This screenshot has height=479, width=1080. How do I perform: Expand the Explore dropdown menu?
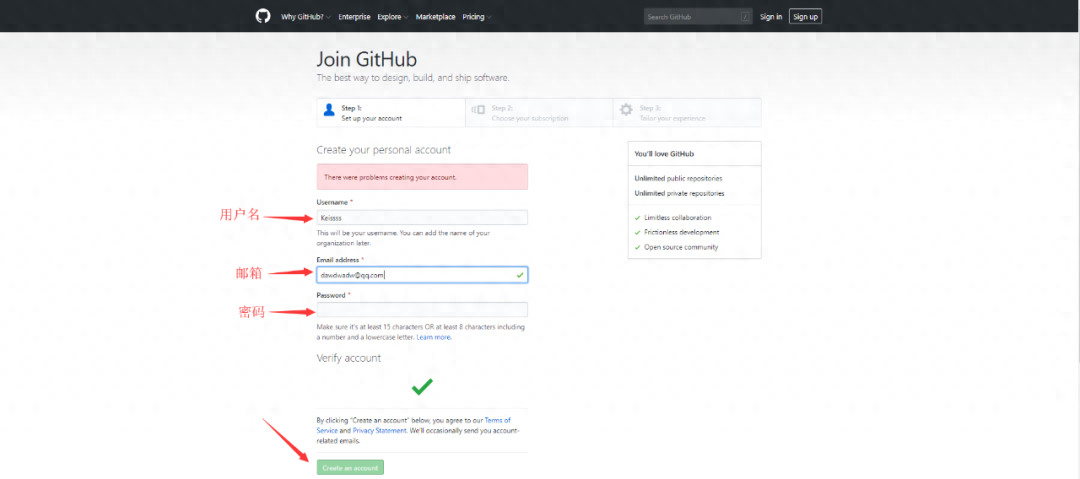tap(392, 17)
